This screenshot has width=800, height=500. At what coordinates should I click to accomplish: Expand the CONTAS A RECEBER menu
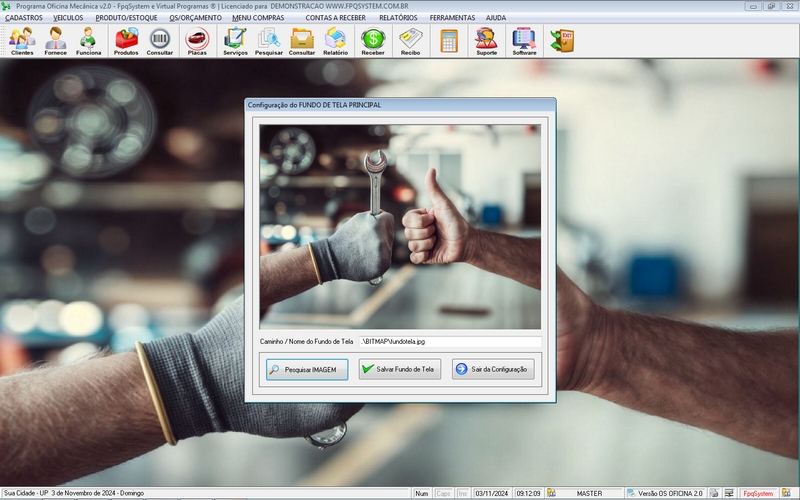[x=335, y=18]
